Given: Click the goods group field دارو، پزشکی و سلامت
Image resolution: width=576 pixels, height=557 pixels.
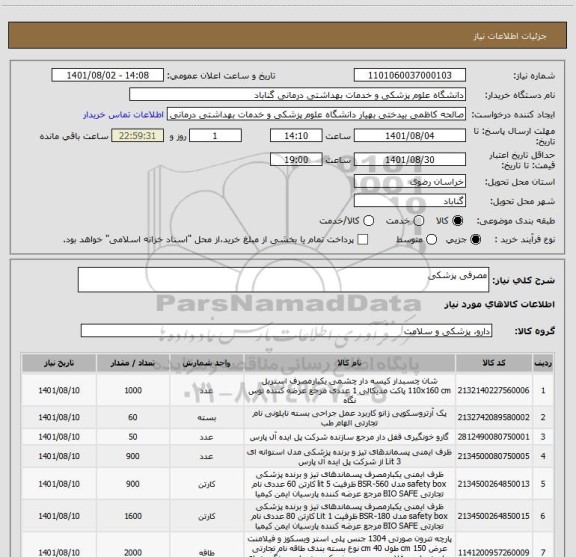Looking at the screenshot, I should [286, 331].
